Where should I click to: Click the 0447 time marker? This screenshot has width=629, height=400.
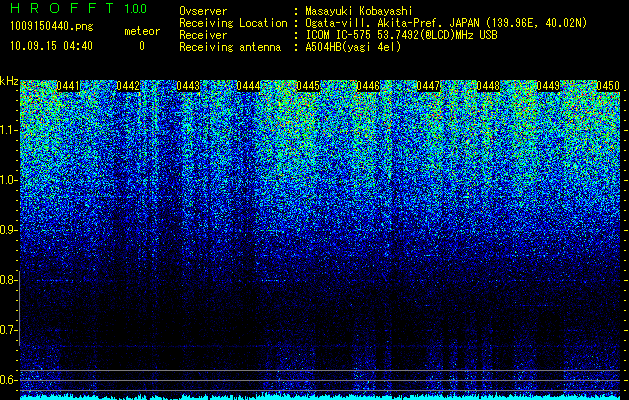click(428, 86)
